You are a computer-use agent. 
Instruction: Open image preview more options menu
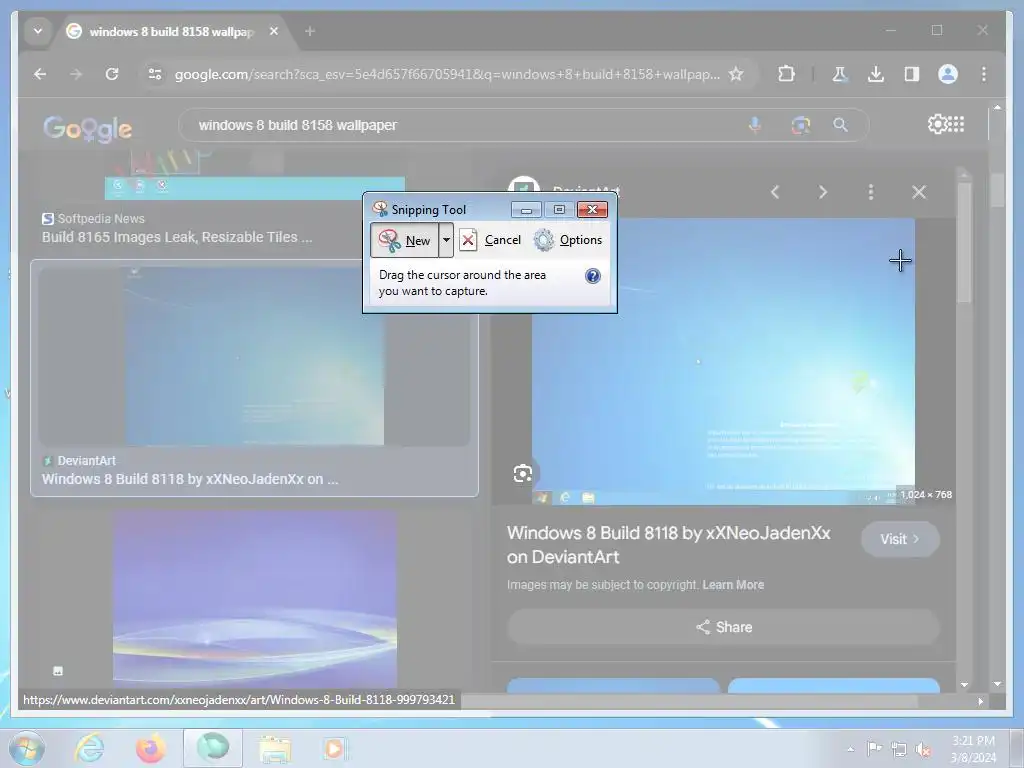point(871,192)
